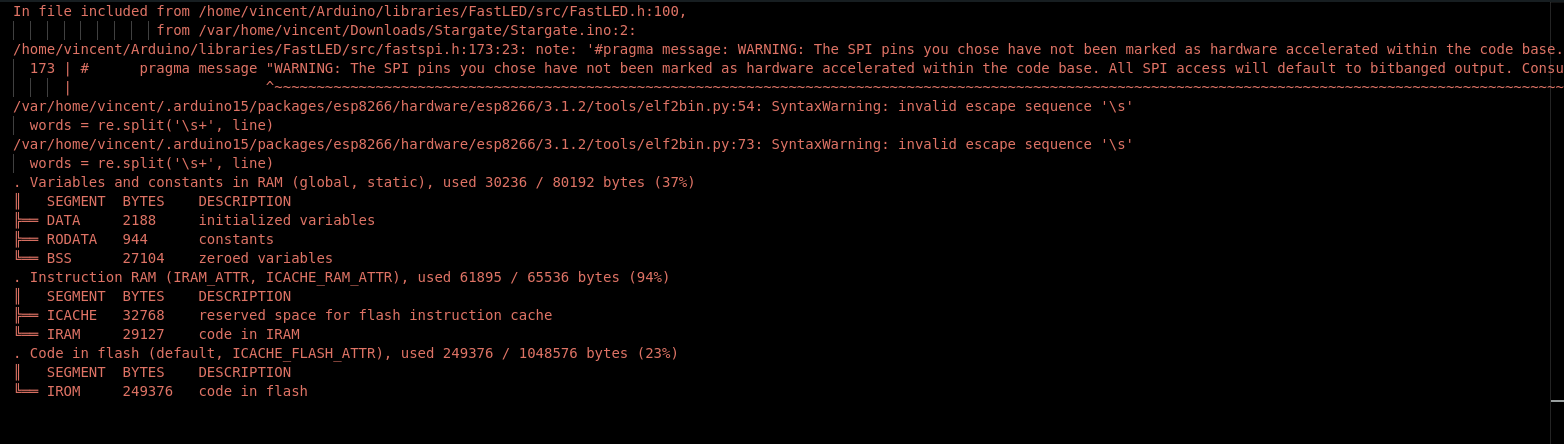Click the RAM table SEGMENT BYTES DESCRIPTION header
Screen dimensions: 1564x444
click(x=168, y=201)
